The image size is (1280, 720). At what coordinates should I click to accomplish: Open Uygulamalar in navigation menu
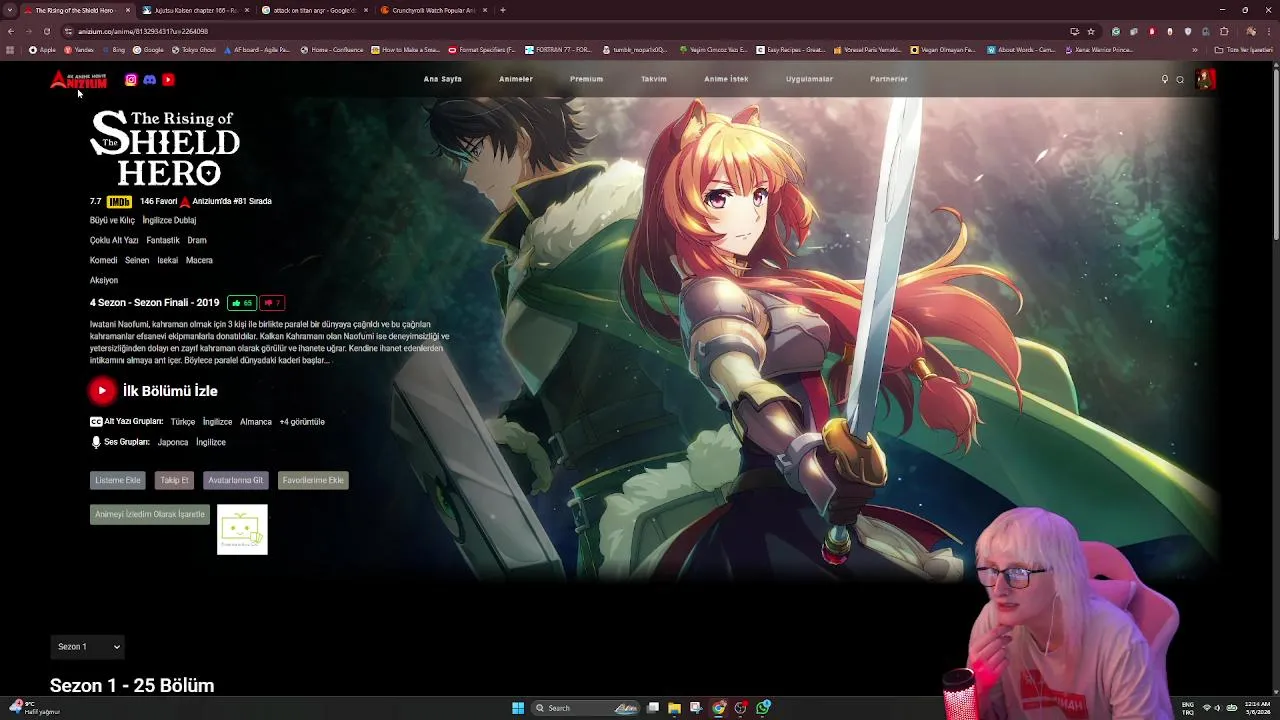[x=809, y=79]
